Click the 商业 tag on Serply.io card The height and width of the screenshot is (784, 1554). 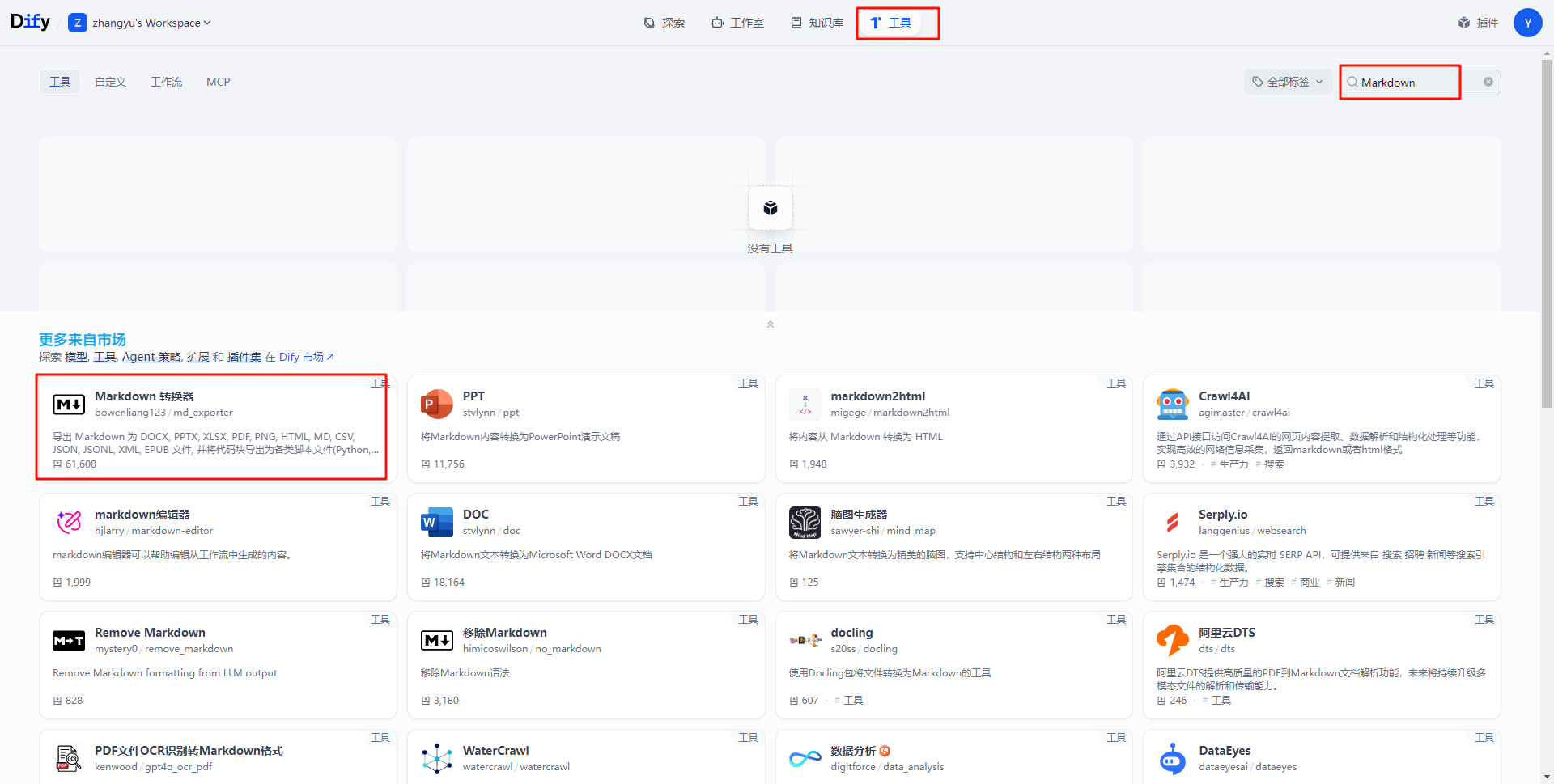(x=1306, y=583)
